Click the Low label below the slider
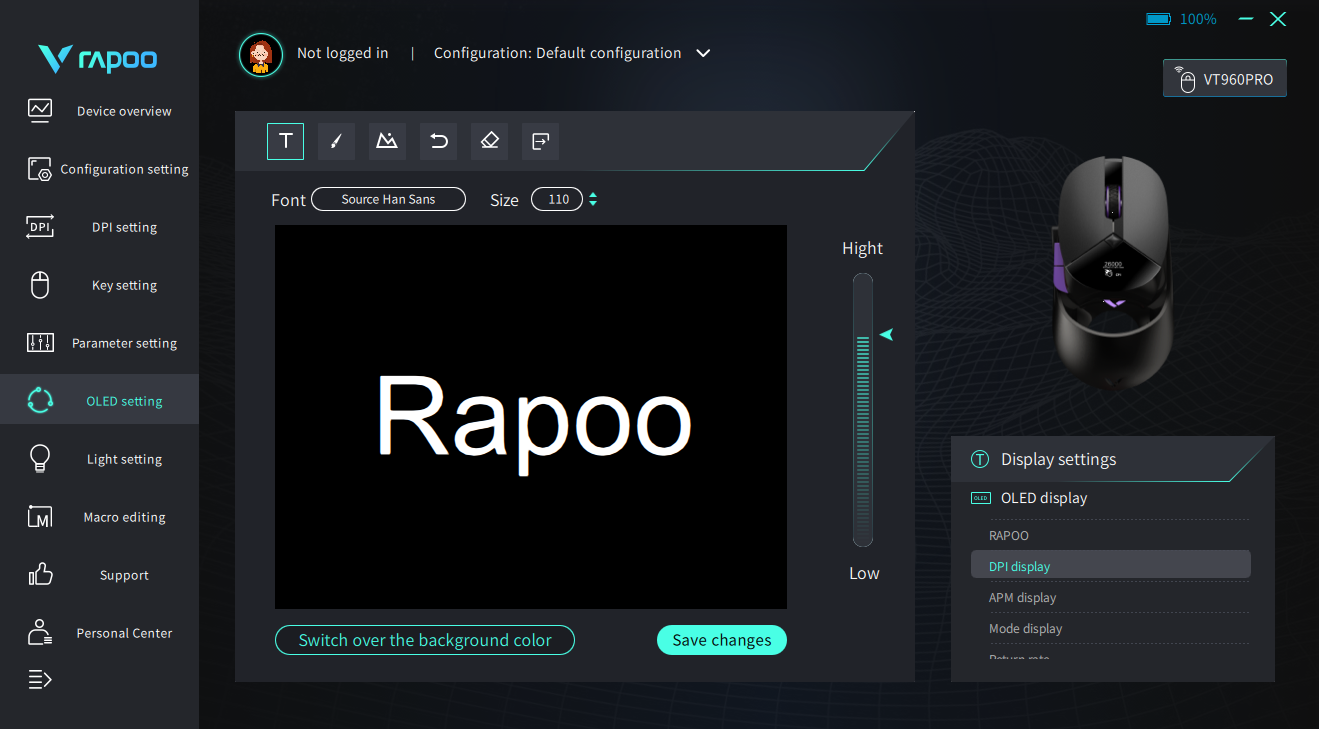This screenshot has width=1319, height=729. pos(864,573)
